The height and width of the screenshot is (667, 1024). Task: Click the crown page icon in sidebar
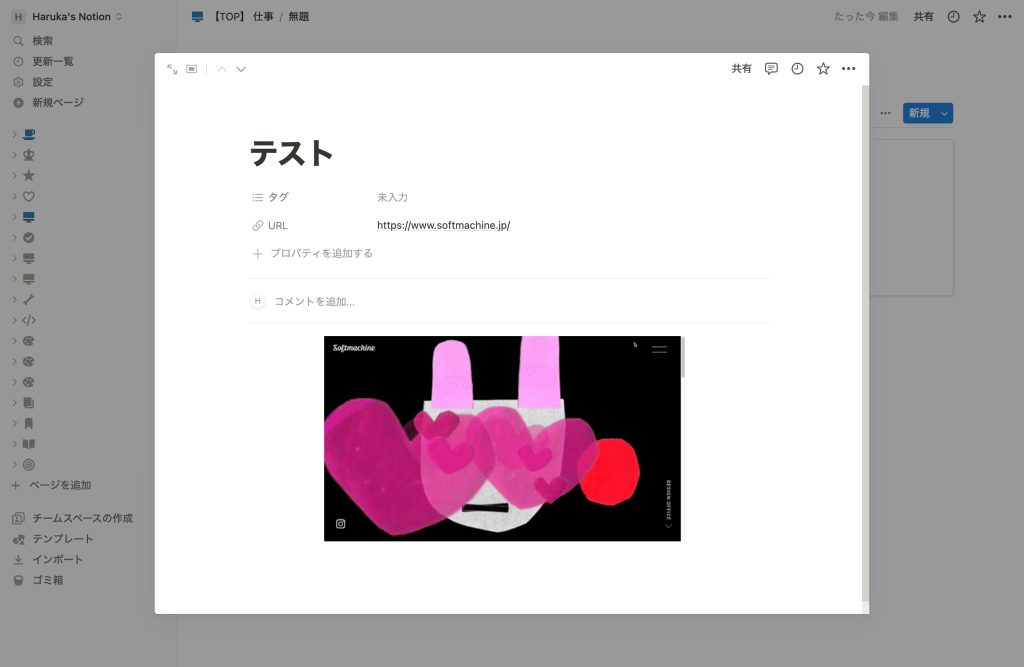(x=29, y=155)
